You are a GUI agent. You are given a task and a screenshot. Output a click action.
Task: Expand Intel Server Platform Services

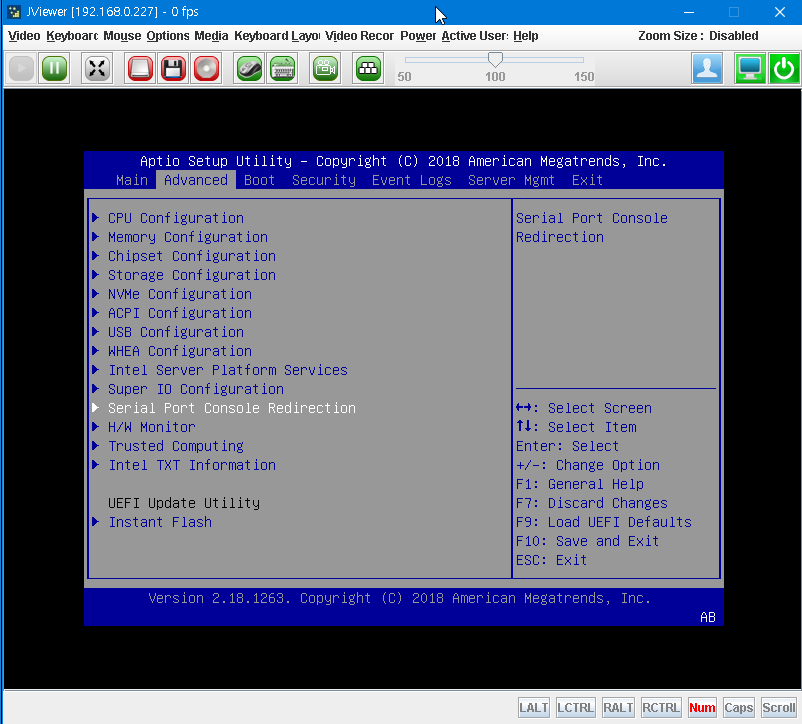227,370
